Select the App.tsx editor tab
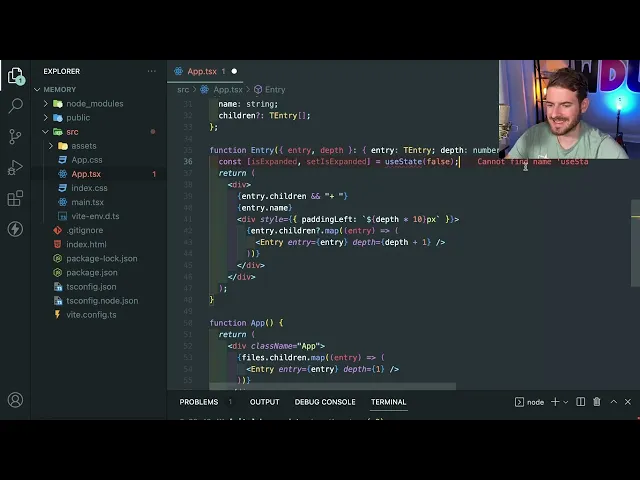Screen dimensions: 640x480 pyautogui.click(x=205, y=71)
